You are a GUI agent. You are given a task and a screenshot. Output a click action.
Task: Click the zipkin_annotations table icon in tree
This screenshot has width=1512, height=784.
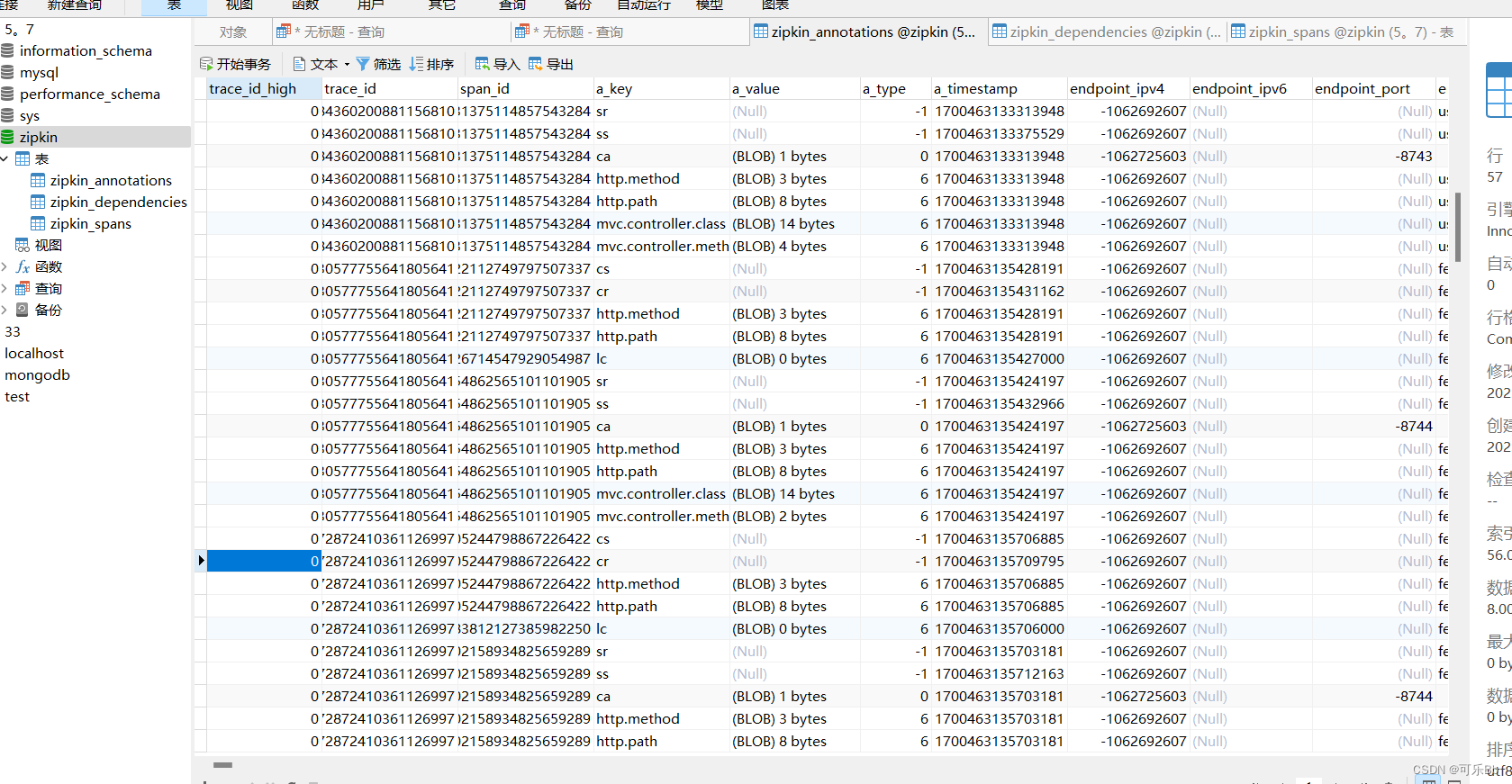(38, 181)
